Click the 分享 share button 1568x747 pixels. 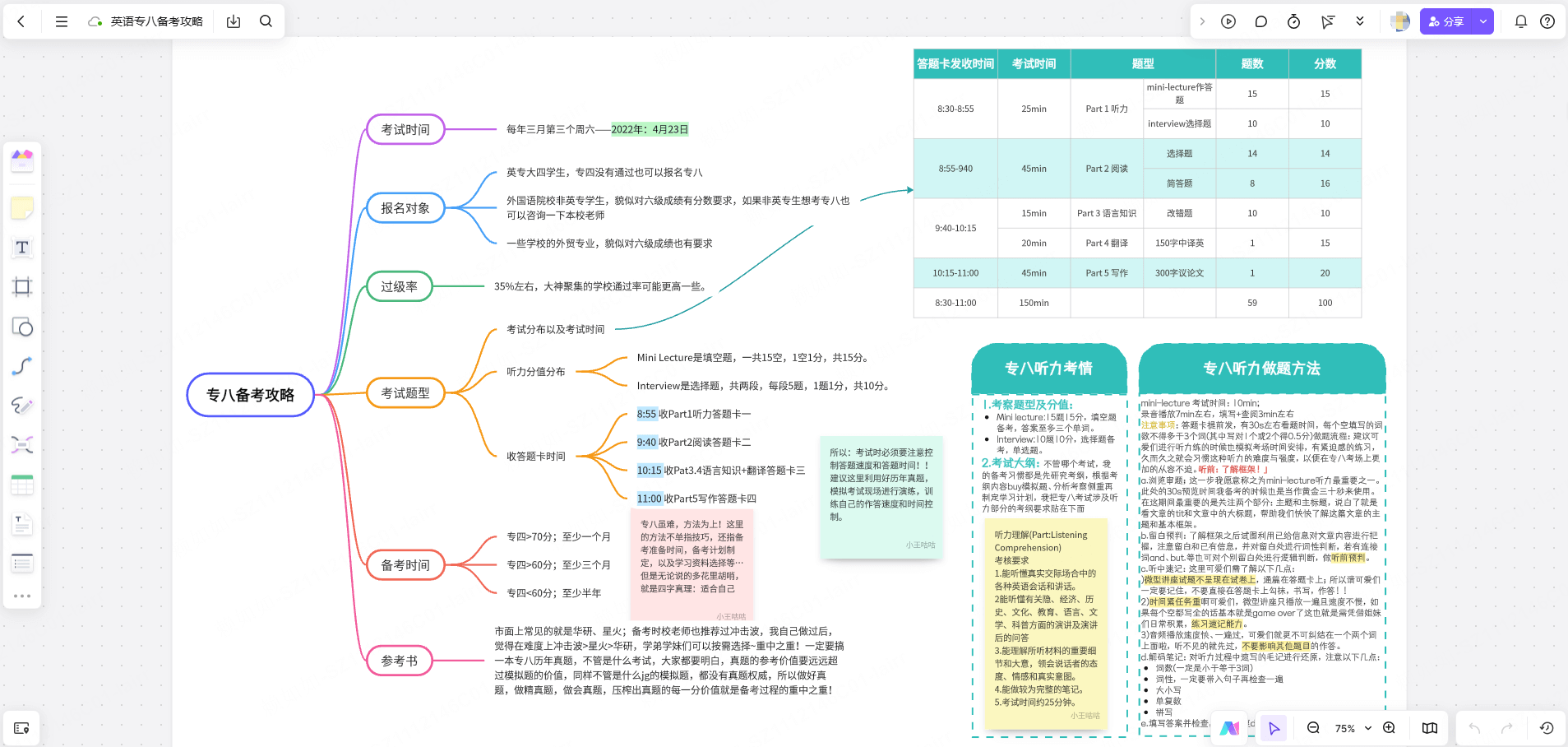pyautogui.click(x=1446, y=21)
